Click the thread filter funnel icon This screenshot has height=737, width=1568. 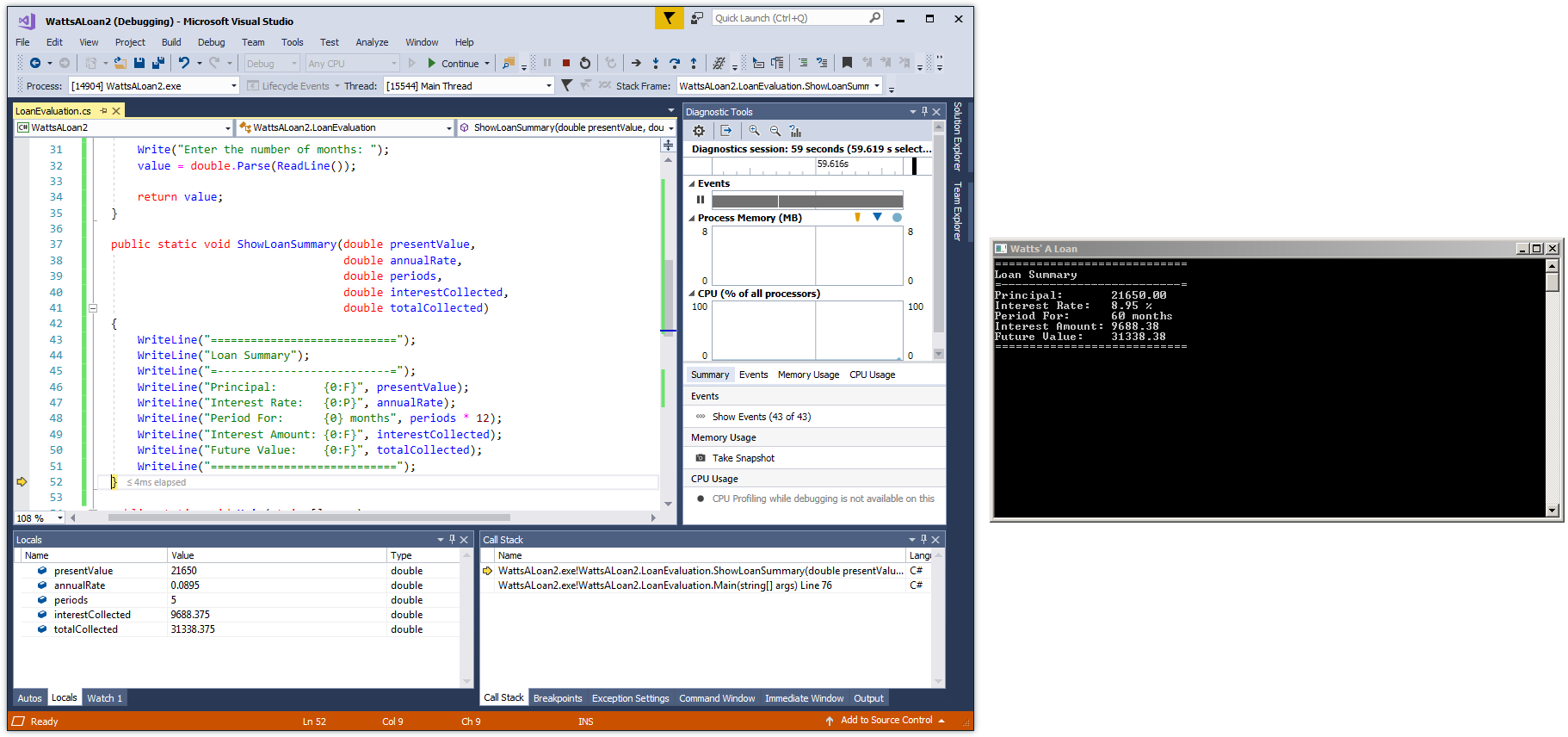tap(566, 85)
